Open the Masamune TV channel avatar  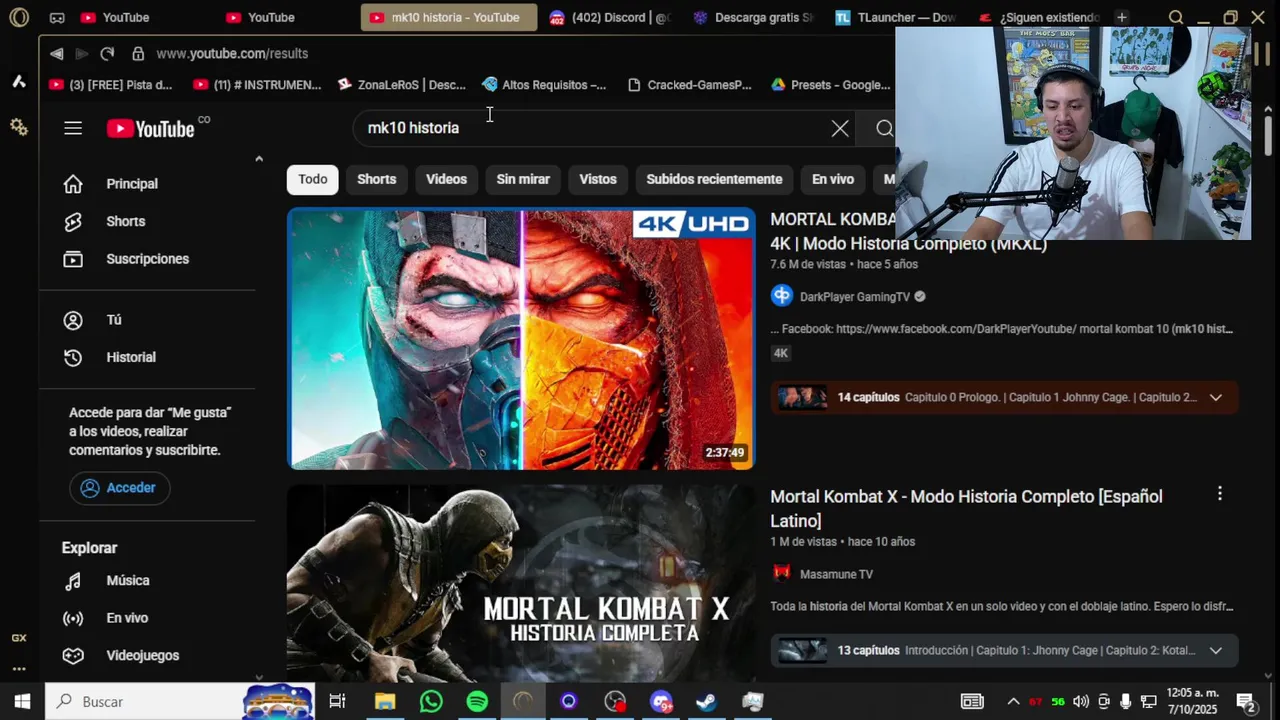coord(782,573)
